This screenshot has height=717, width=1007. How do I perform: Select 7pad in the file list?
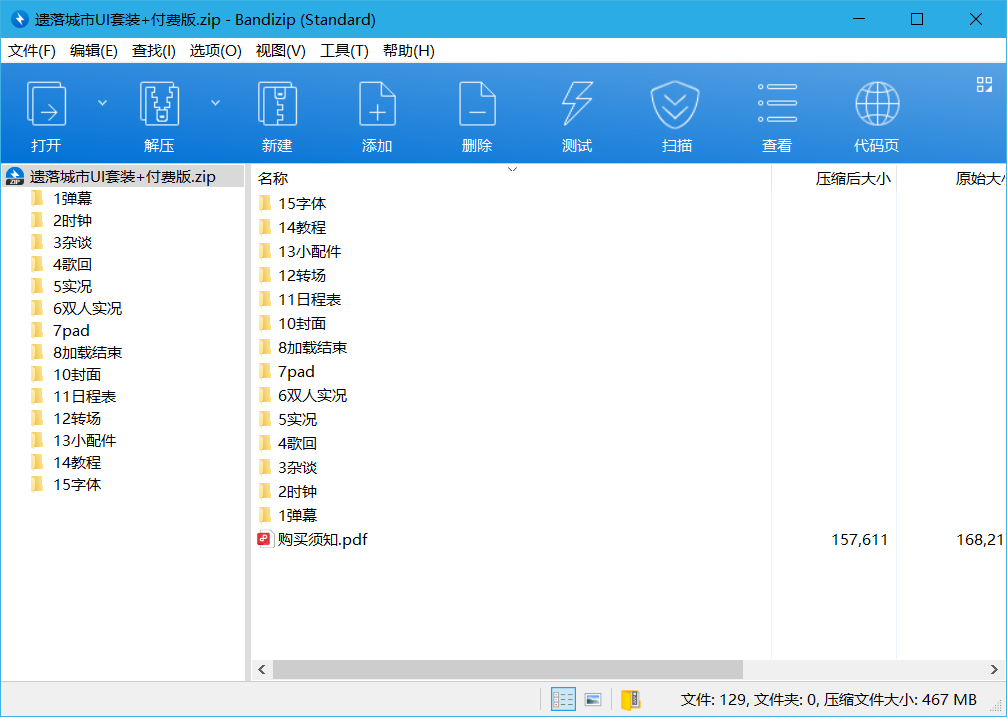click(296, 371)
